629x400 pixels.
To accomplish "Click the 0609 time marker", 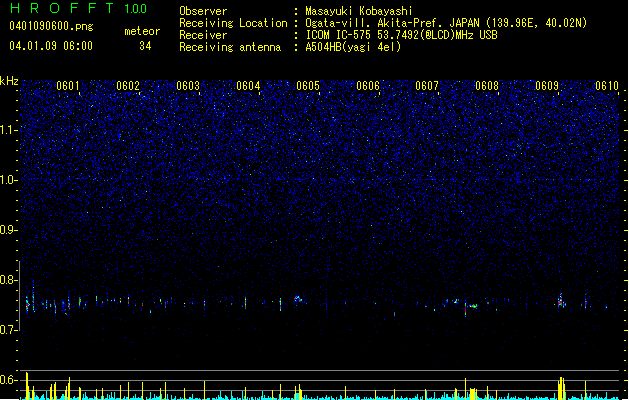I will [x=547, y=86].
